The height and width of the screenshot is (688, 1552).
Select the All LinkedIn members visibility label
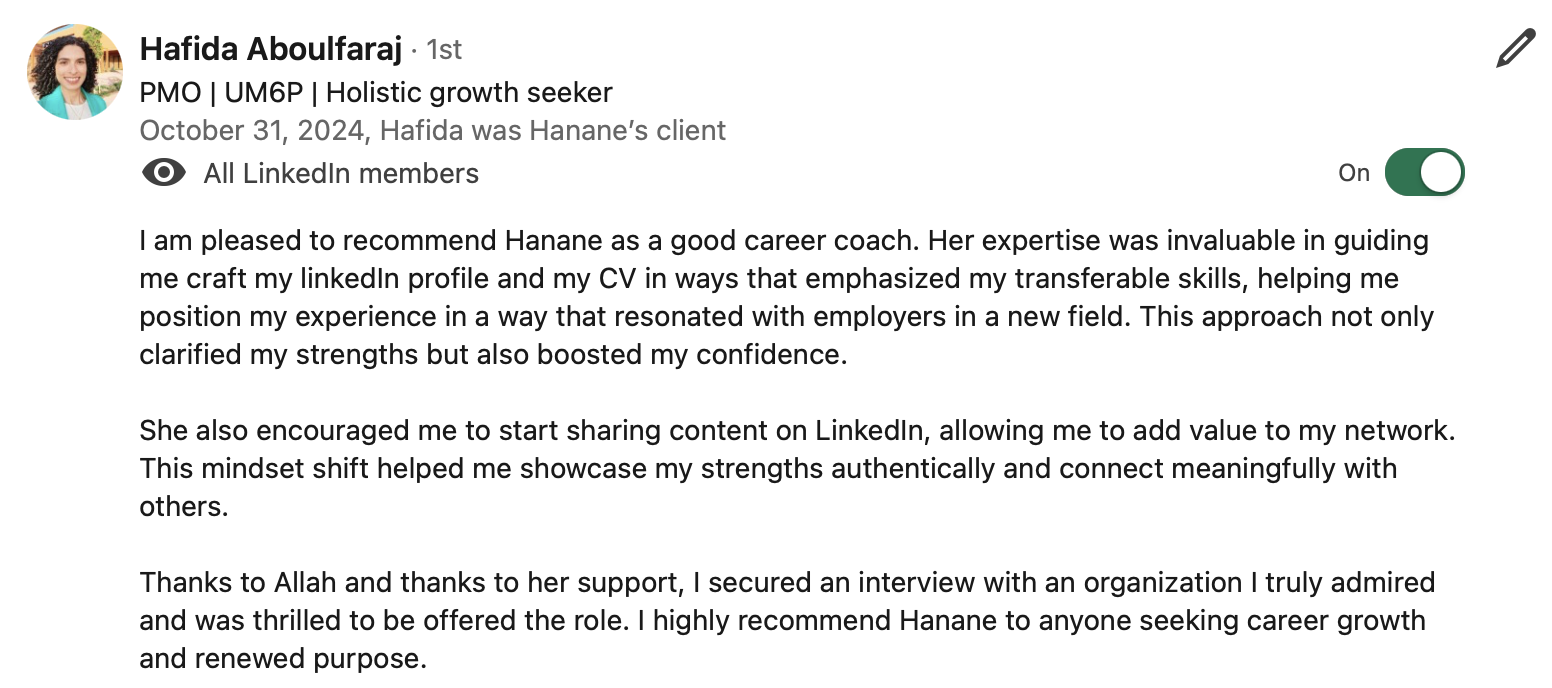pyautogui.click(x=341, y=174)
